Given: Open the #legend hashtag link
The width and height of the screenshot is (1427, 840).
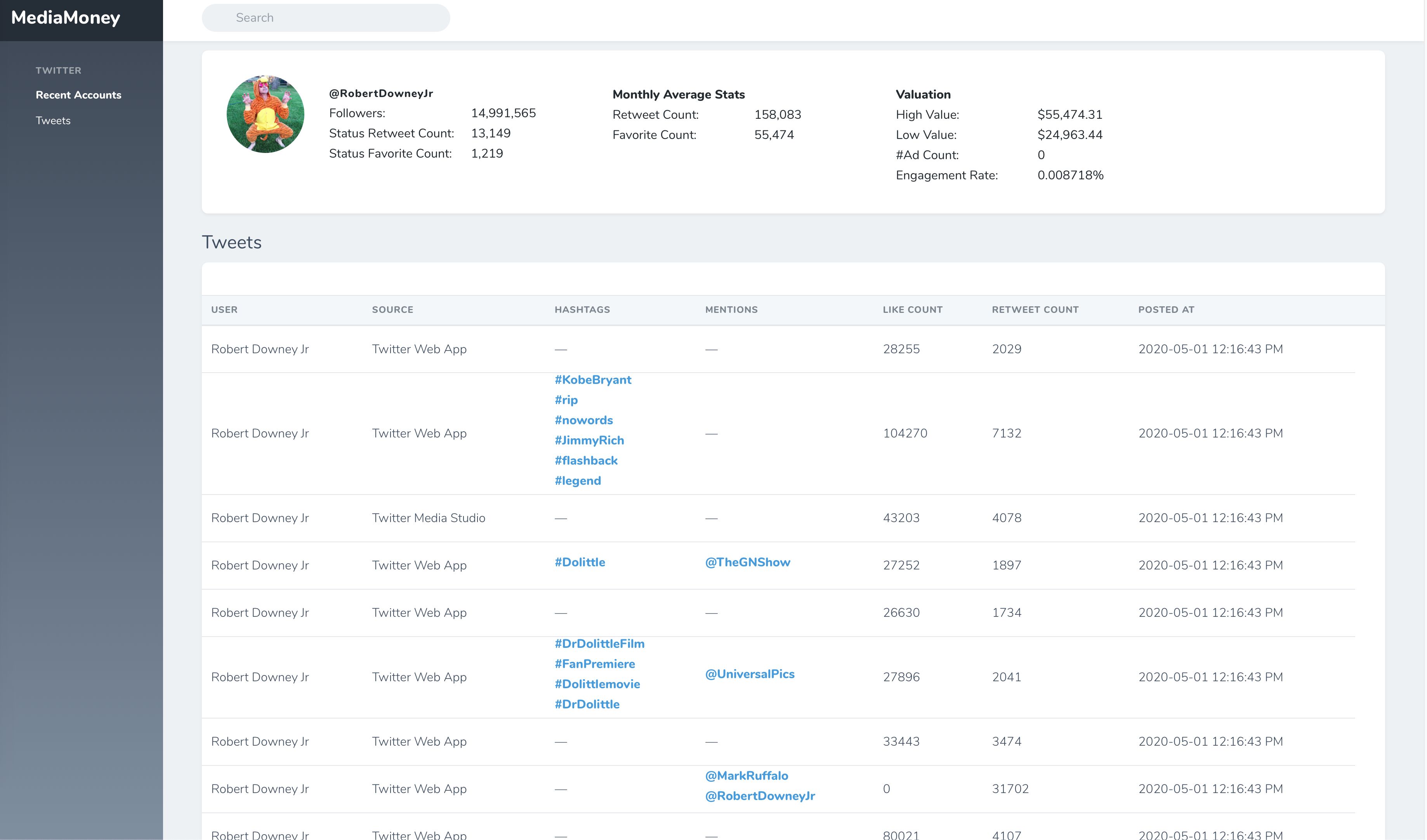Looking at the screenshot, I should pyautogui.click(x=578, y=481).
